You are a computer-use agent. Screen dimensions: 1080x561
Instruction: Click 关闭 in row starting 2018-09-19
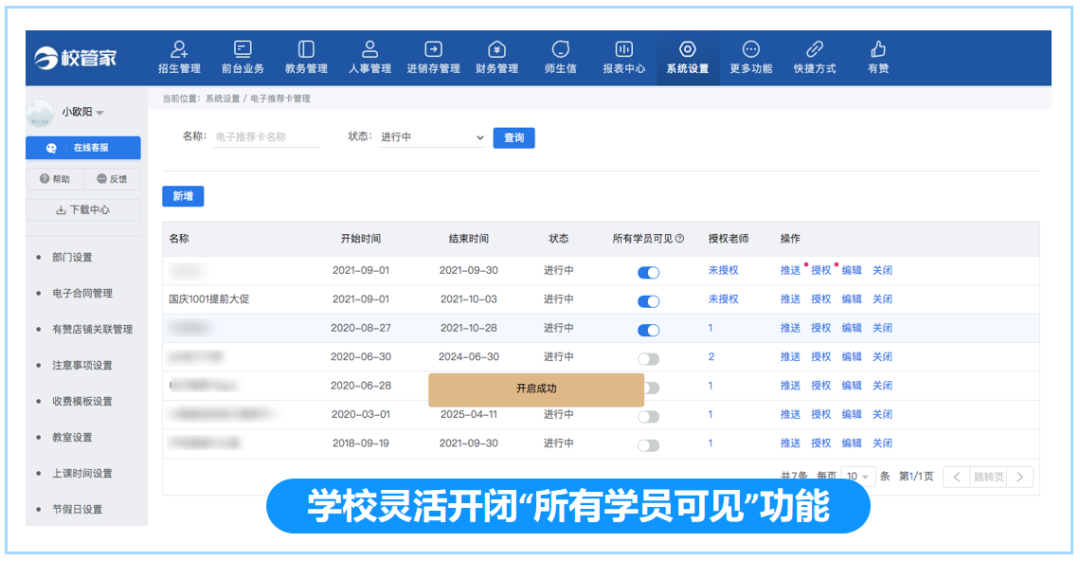882,443
